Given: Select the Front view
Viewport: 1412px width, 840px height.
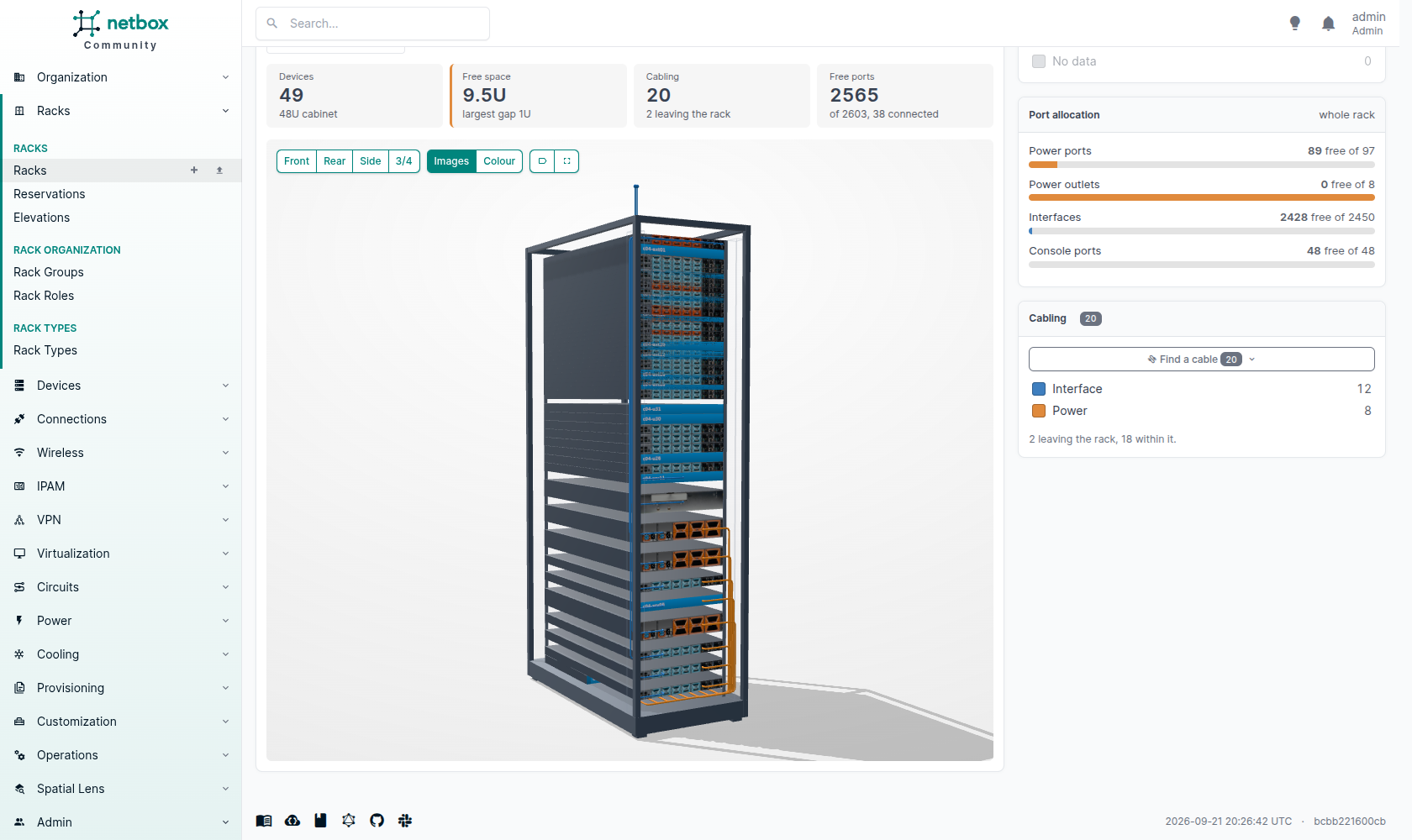Looking at the screenshot, I should click(x=297, y=161).
